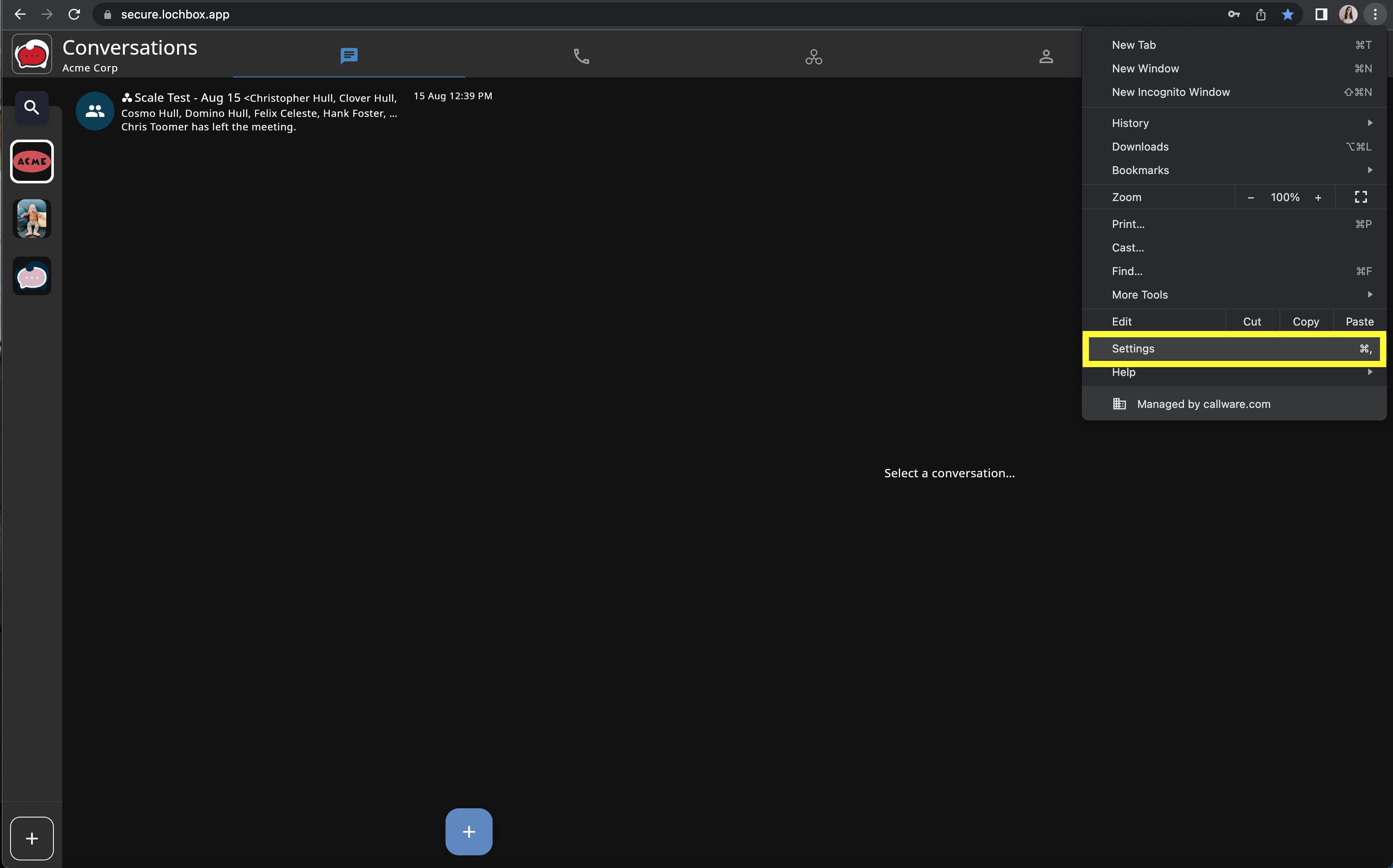Viewport: 1393px width, 868px height.
Task: Select the pink chat bubble workspace
Action: [32, 276]
